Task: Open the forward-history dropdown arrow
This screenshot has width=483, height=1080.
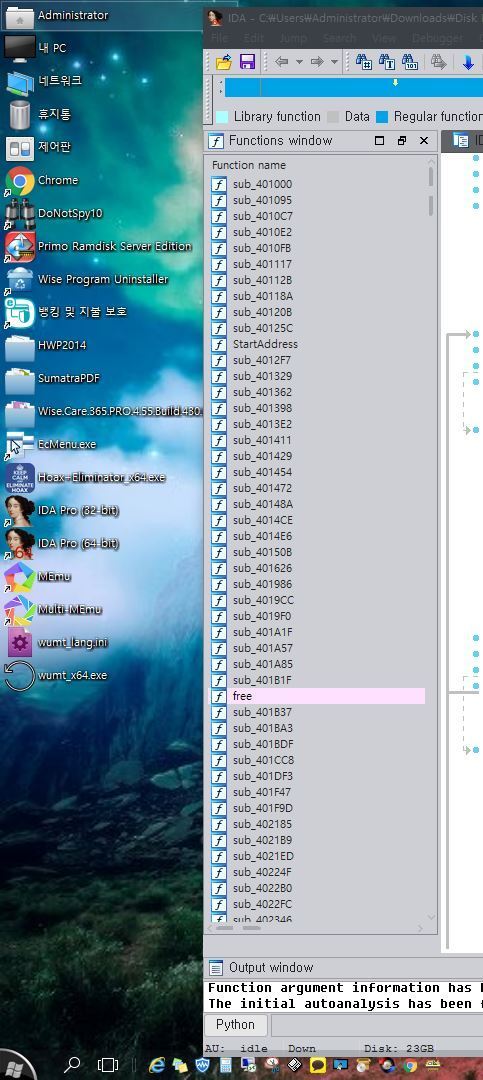Action: point(334,62)
